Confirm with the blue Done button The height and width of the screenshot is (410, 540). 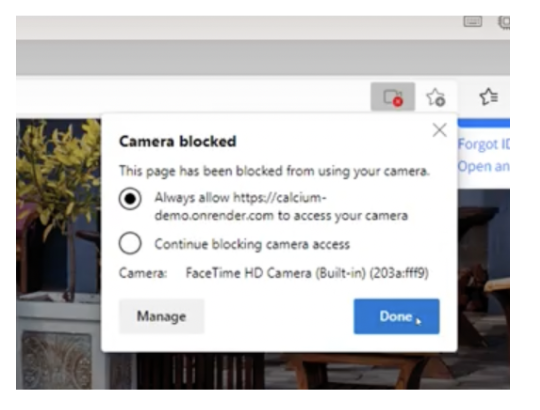396,316
